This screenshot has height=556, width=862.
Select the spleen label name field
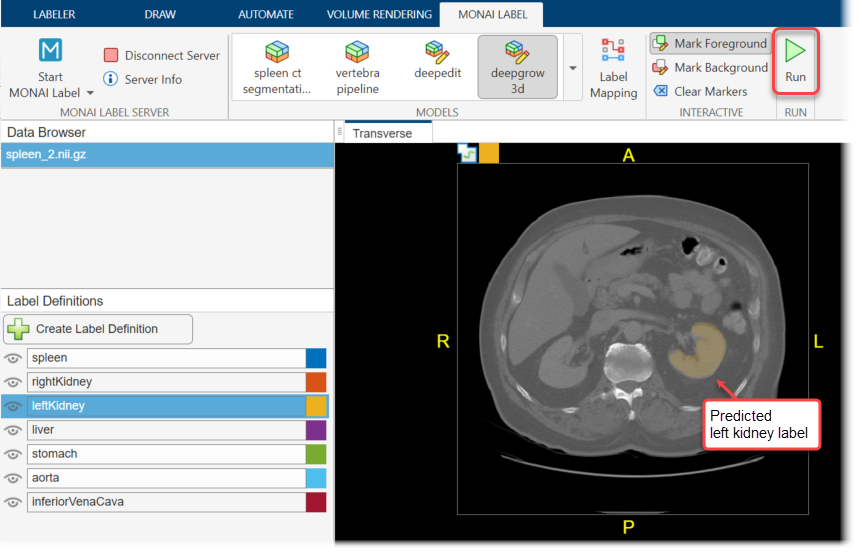click(x=167, y=358)
